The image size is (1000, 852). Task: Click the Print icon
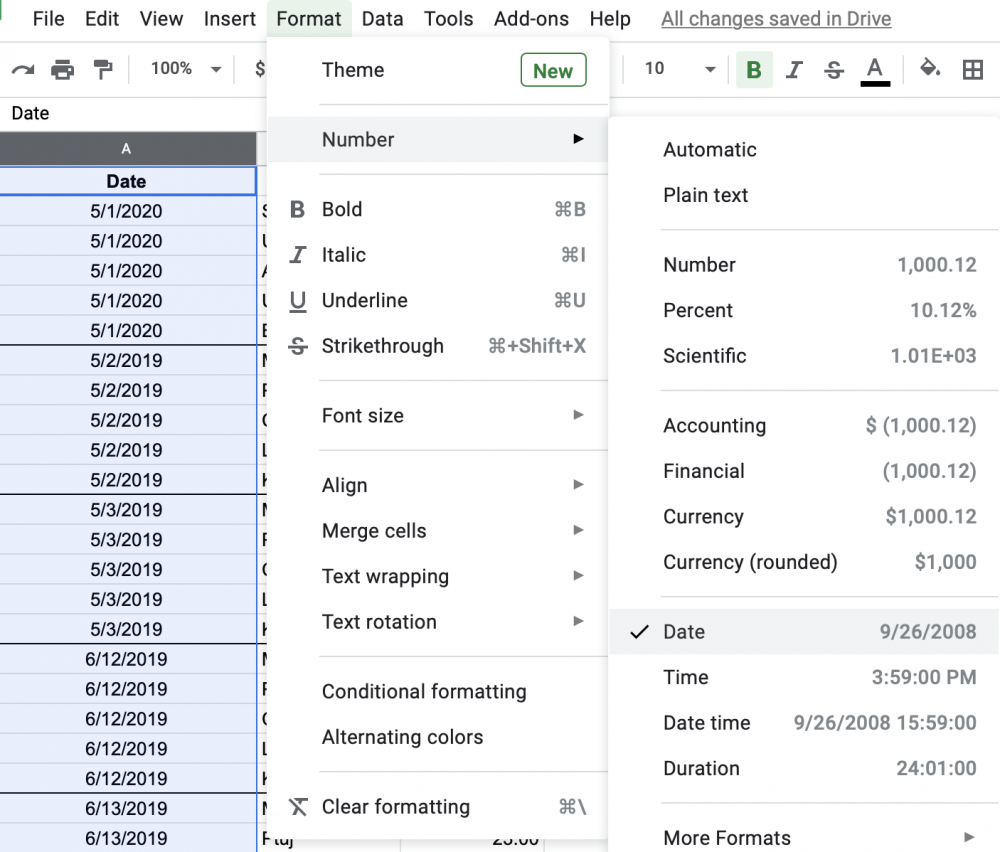pyautogui.click(x=63, y=69)
